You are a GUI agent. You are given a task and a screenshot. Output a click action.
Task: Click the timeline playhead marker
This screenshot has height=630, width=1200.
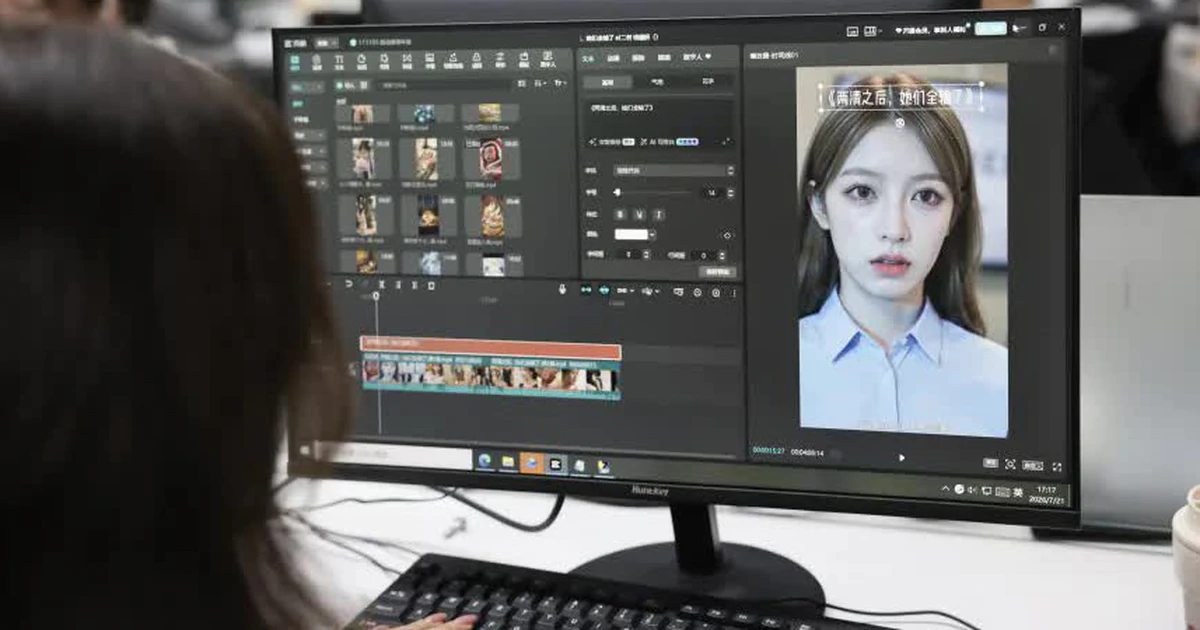tap(376, 296)
